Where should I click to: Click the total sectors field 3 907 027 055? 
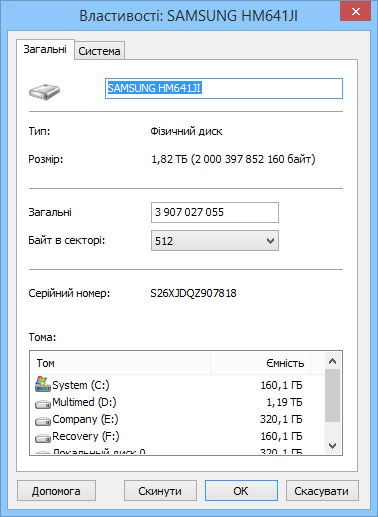pos(215,212)
